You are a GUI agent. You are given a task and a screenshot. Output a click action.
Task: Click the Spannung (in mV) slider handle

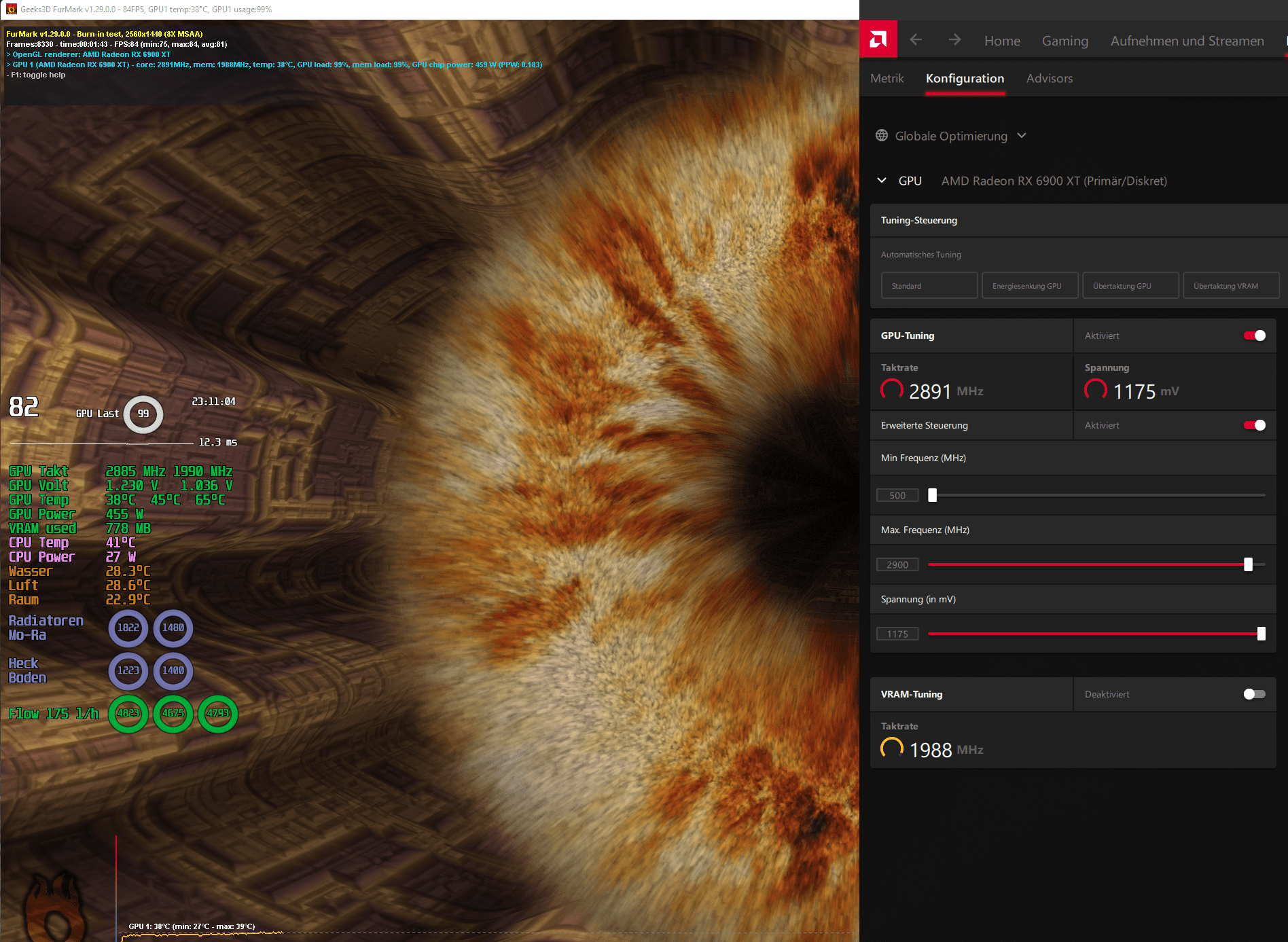pyautogui.click(x=1262, y=634)
